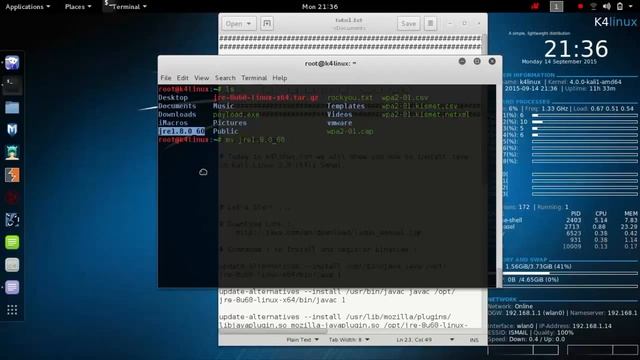Open gedit hamburger menu
The image size is (640, 360).
(x=430, y=23)
